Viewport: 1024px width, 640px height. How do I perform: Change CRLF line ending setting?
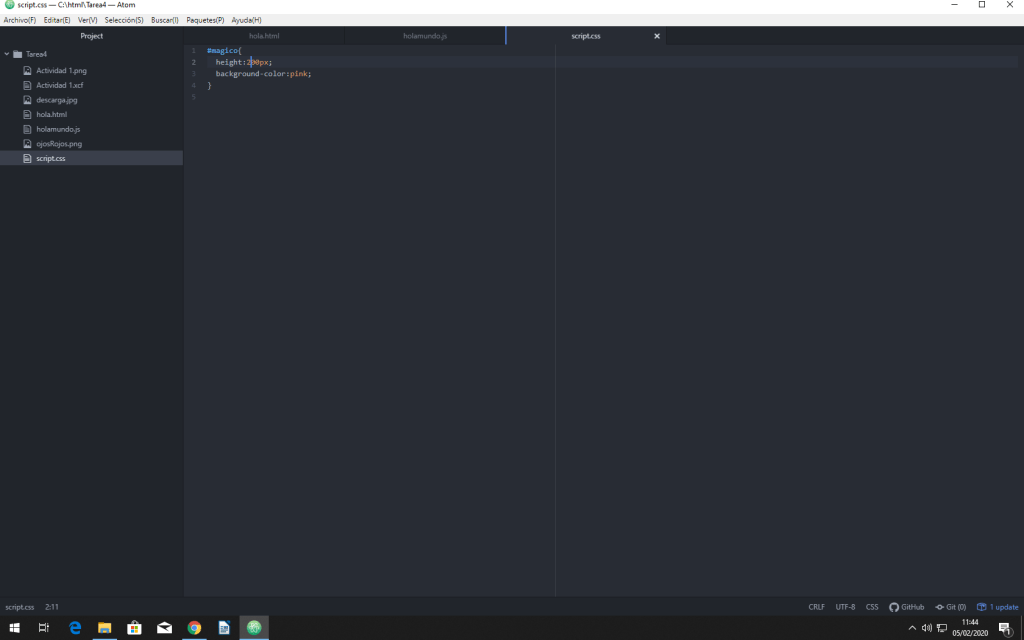(x=817, y=607)
